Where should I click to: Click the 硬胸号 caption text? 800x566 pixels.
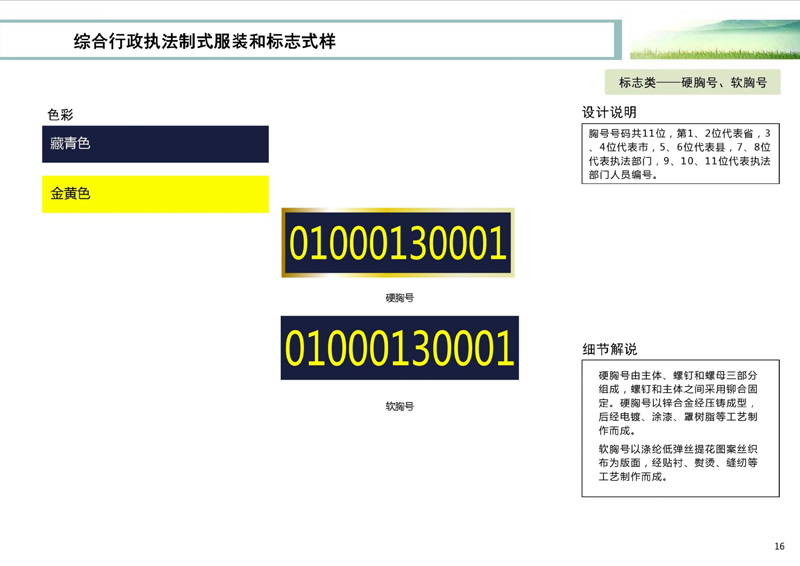pyautogui.click(x=399, y=298)
